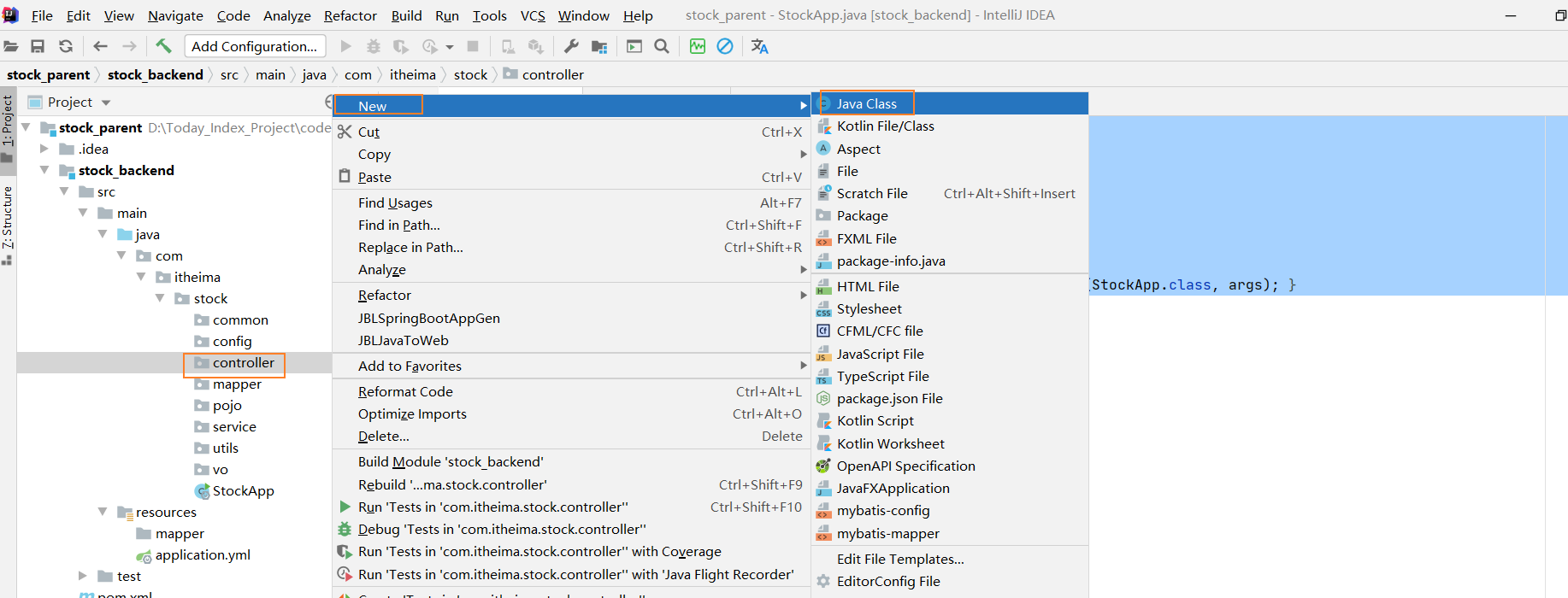Click the Synchronize refresh icon

tap(66, 46)
